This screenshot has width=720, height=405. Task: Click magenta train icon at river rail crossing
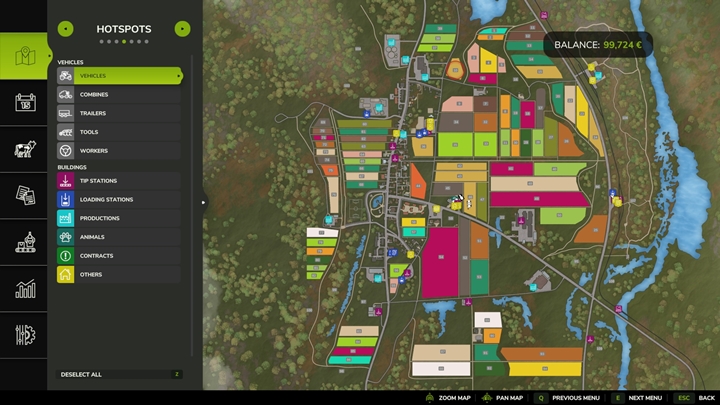click(619, 309)
